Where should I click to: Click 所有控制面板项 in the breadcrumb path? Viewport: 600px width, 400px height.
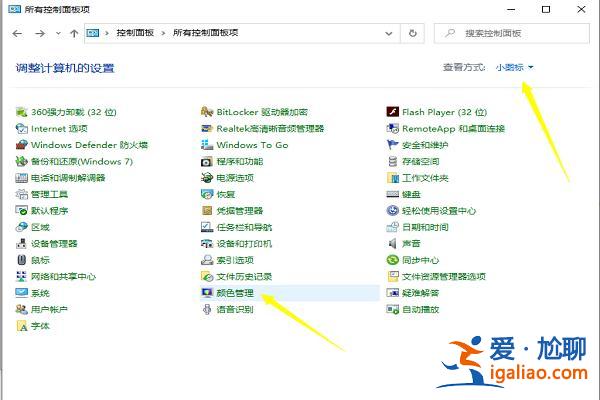tap(205, 33)
